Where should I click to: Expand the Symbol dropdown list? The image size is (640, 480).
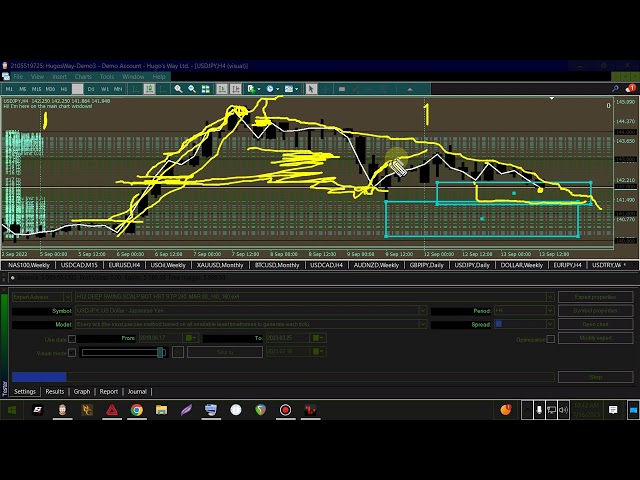tap(423, 311)
